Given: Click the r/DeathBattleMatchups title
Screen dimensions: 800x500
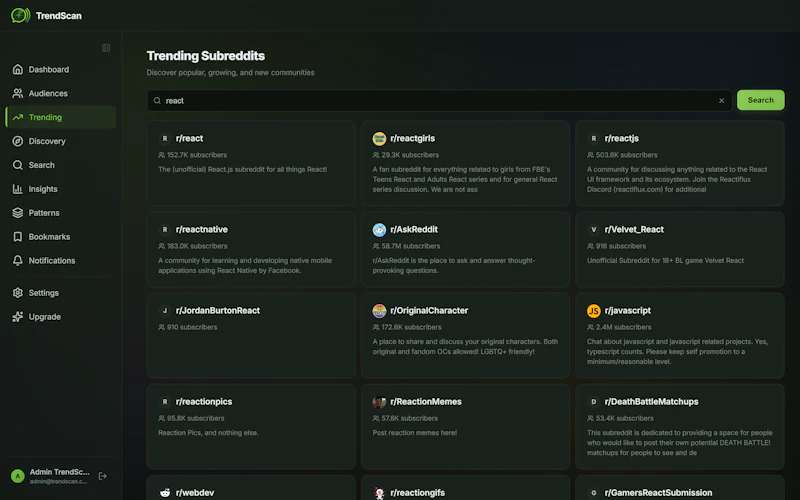Looking at the screenshot, I should (x=652, y=402).
